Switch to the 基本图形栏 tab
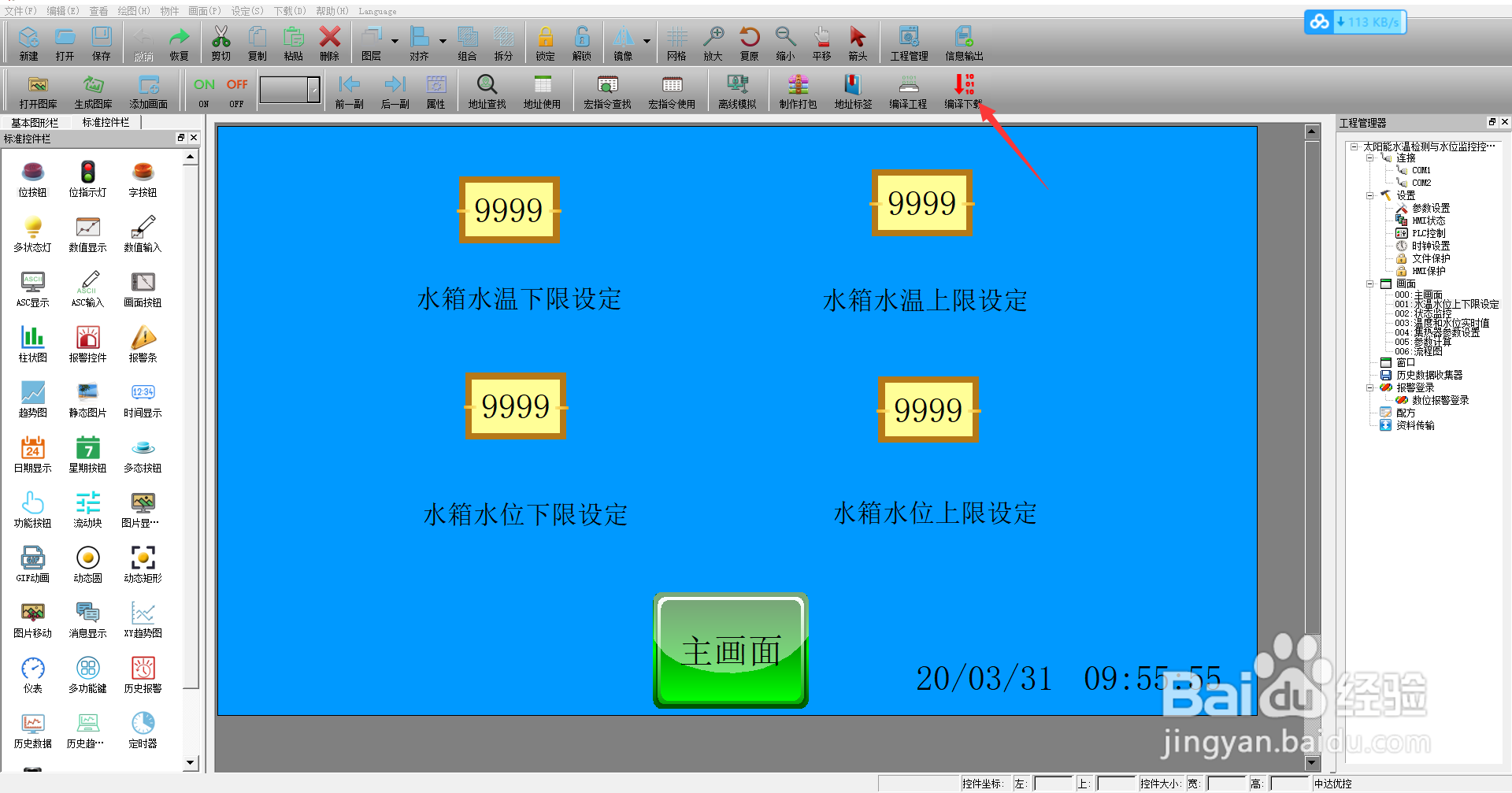The height and width of the screenshot is (793, 1512). pyautogui.click(x=35, y=122)
